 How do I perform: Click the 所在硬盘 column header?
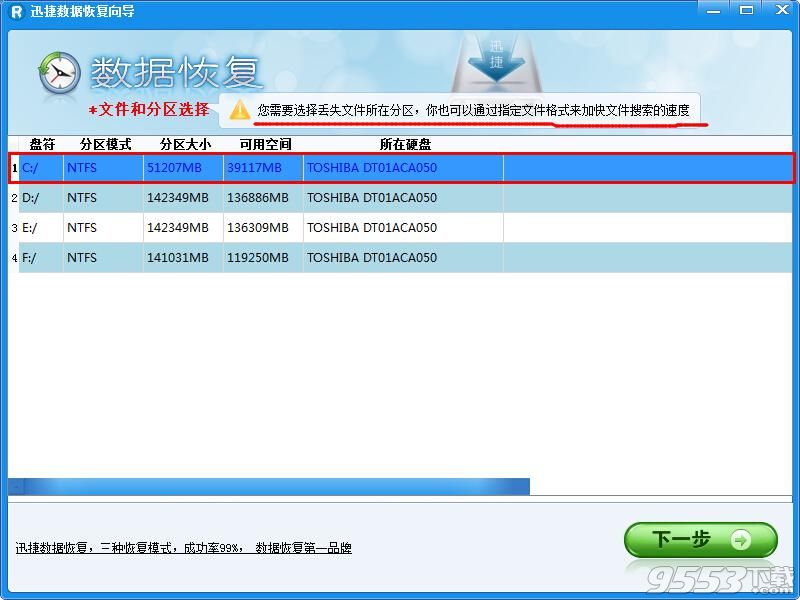405,144
